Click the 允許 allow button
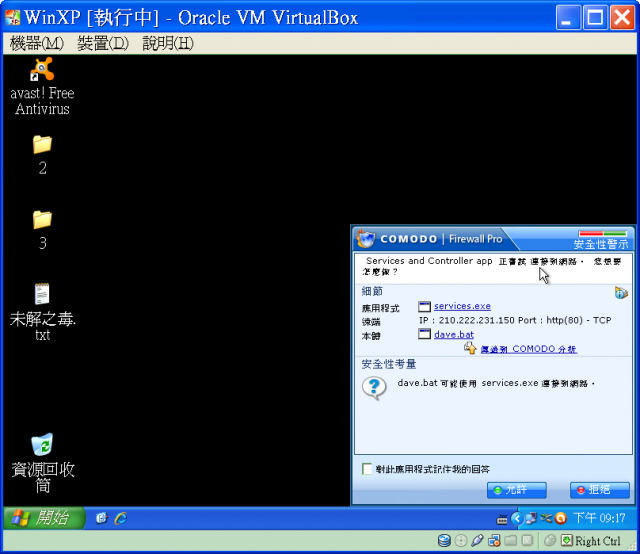The width and height of the screenshot is (640, 554). tap(516, 490)
